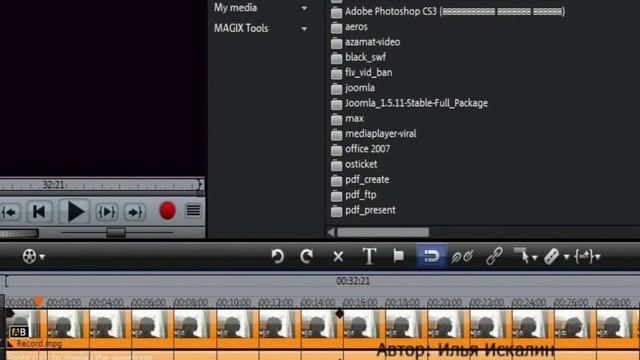Open the cut options dropdown arrow

point(566,258)
